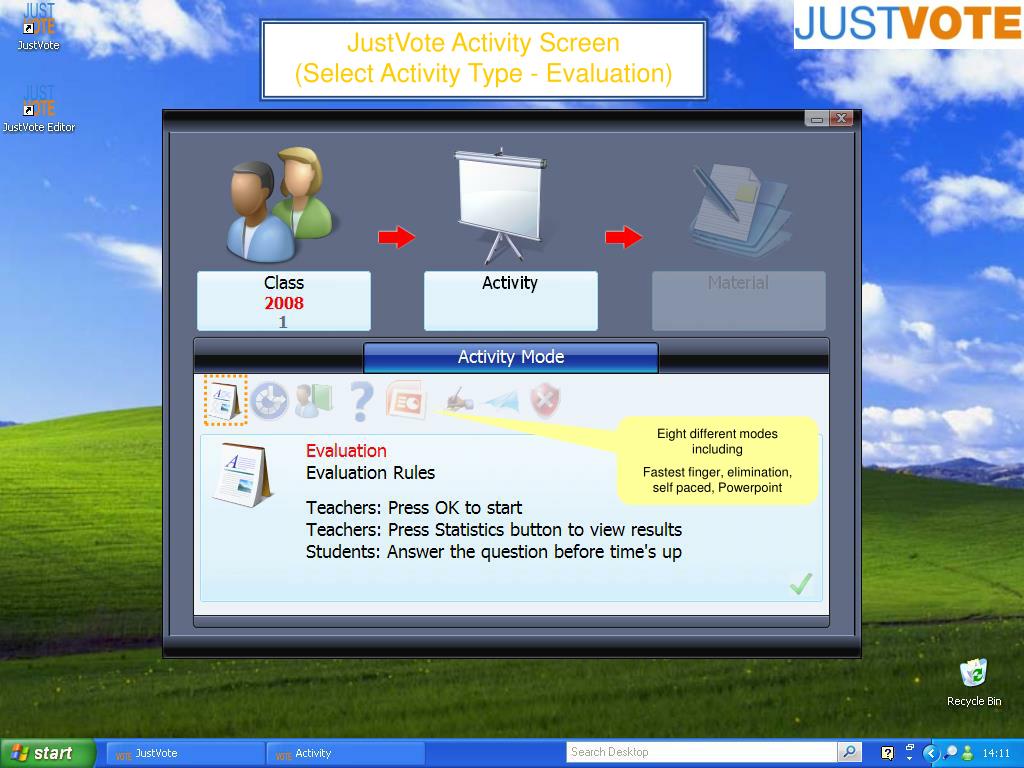Select the person with green book mode
This screenshot has width=1024, height=768.
pos(313,400)
